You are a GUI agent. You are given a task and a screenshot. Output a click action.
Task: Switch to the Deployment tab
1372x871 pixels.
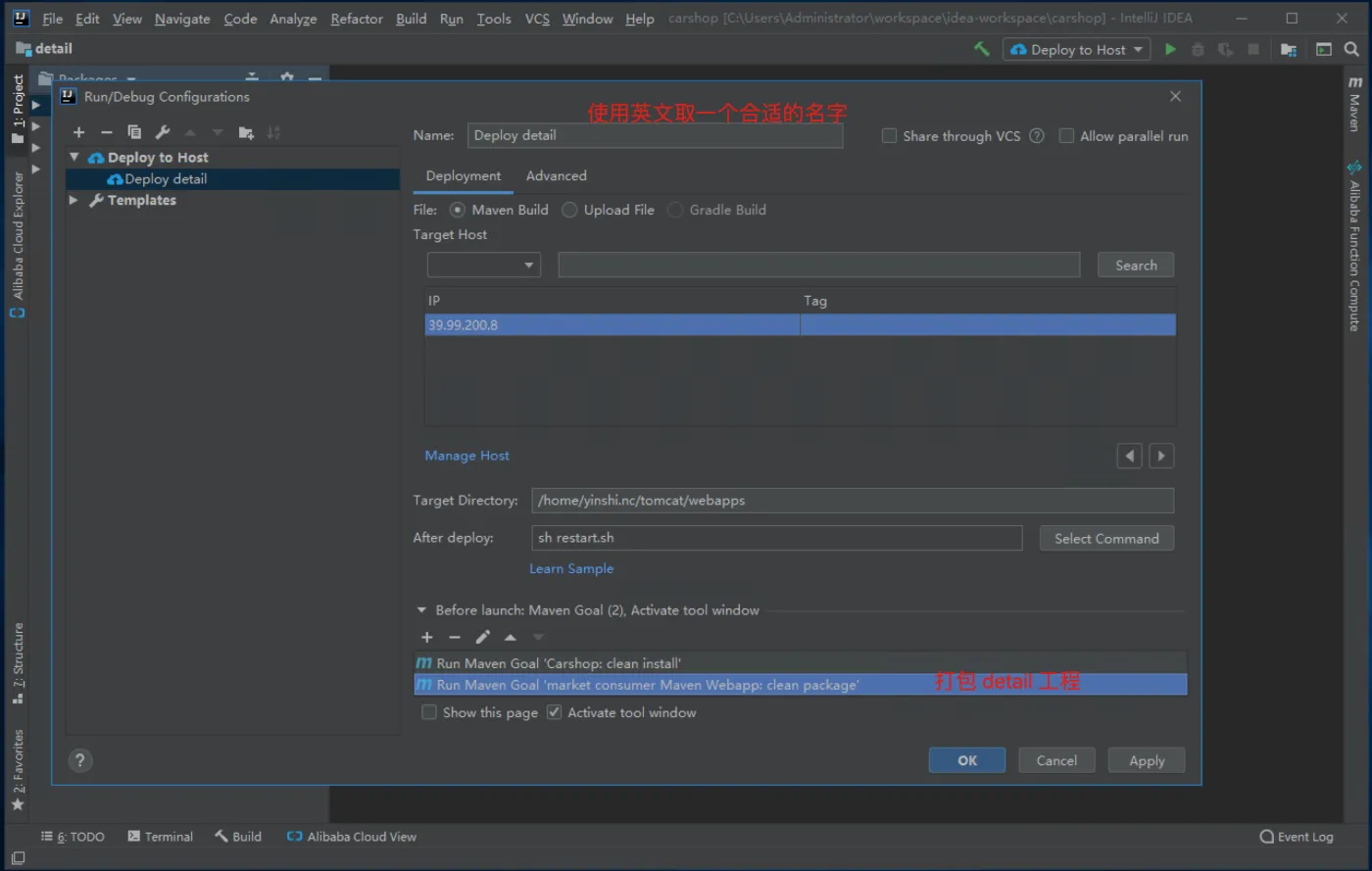click(464, 175)
